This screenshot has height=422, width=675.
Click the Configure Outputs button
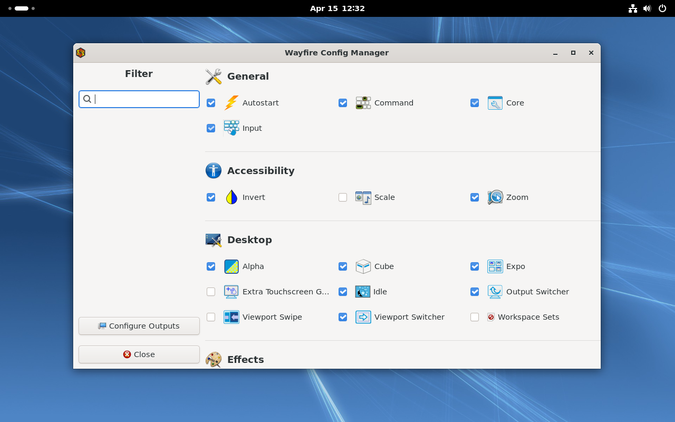point(139,326)
